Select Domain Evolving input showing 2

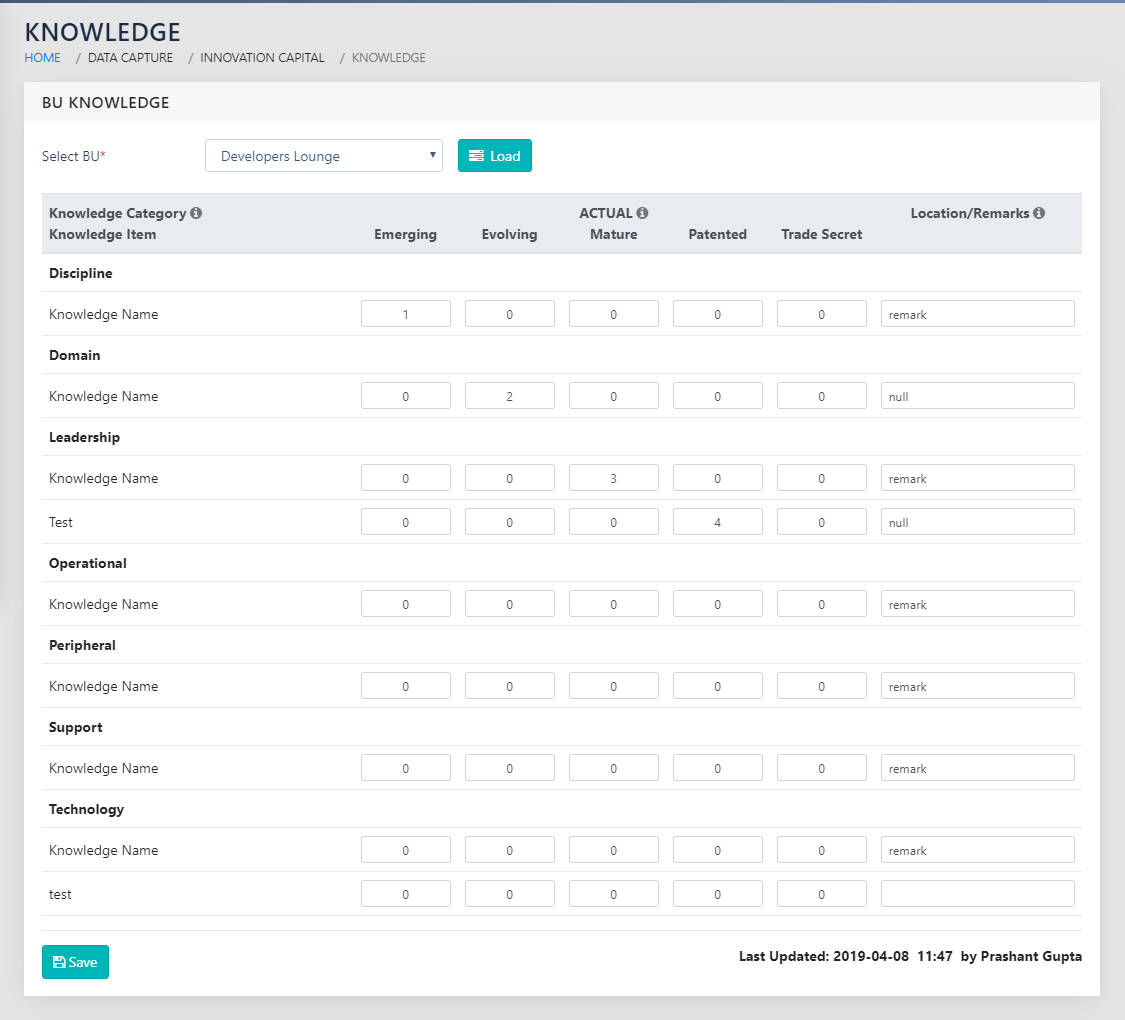pyautogui.click(x=509, y=396)
